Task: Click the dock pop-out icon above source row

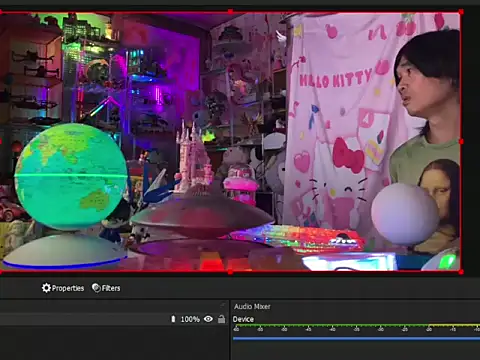Action: [x=223, y=305]
